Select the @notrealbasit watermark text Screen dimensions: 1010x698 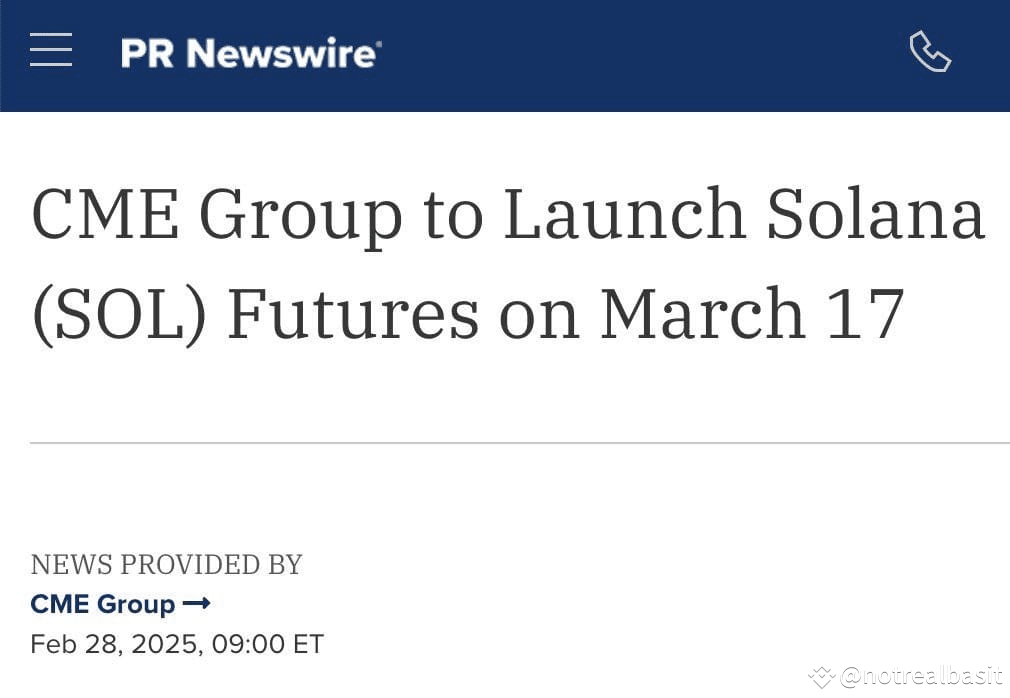922,676
